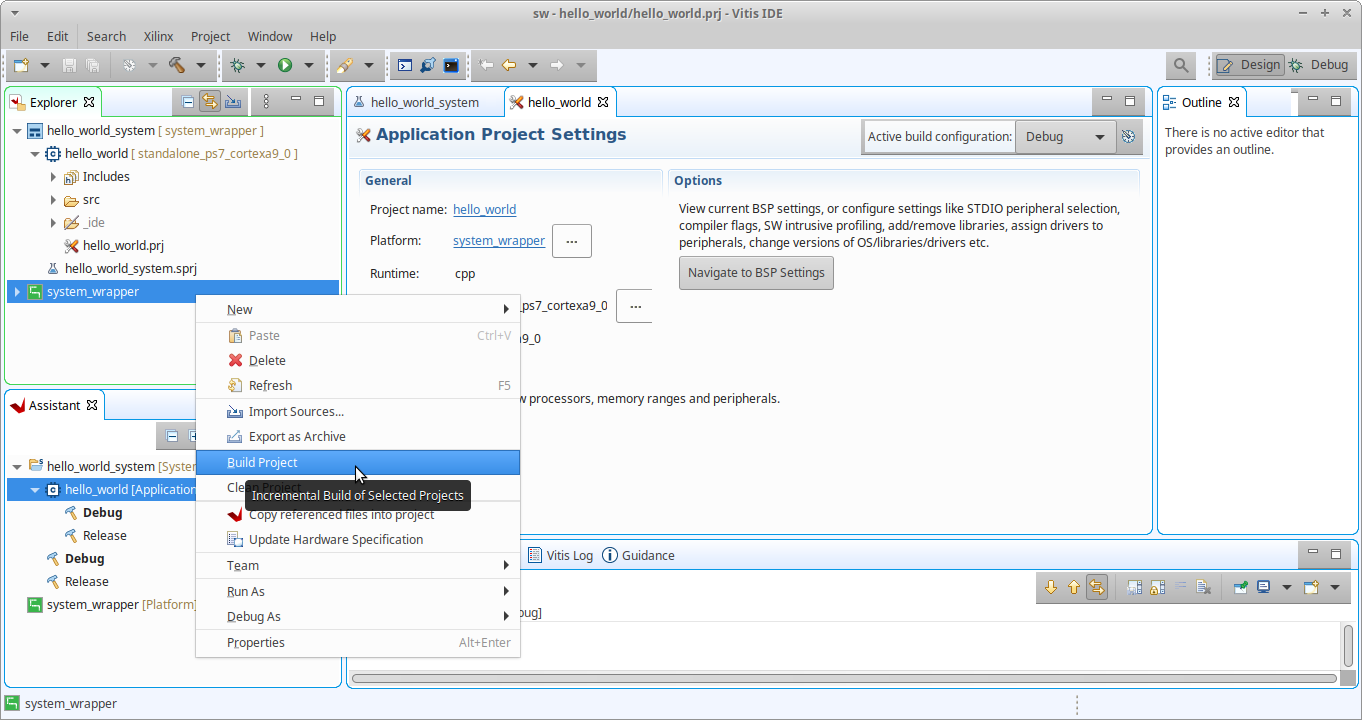Open the system_wrapper platform link
This screenshot has width=1362, height=720.
point(498,241)
